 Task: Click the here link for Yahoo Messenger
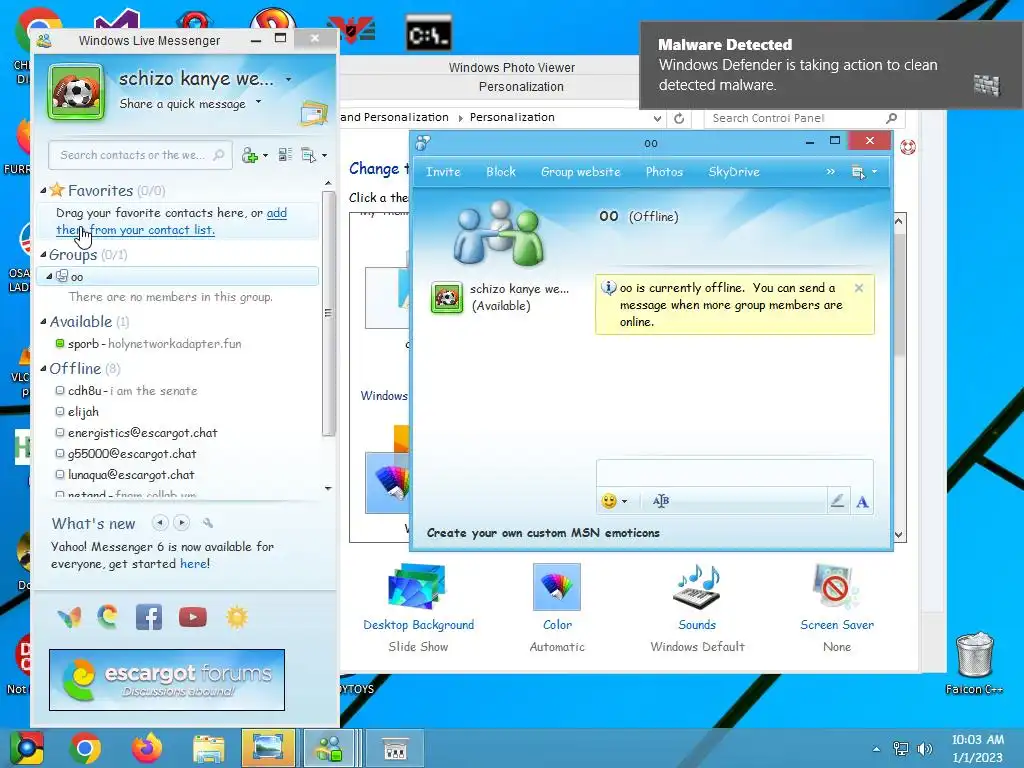(x=194, y=564)
